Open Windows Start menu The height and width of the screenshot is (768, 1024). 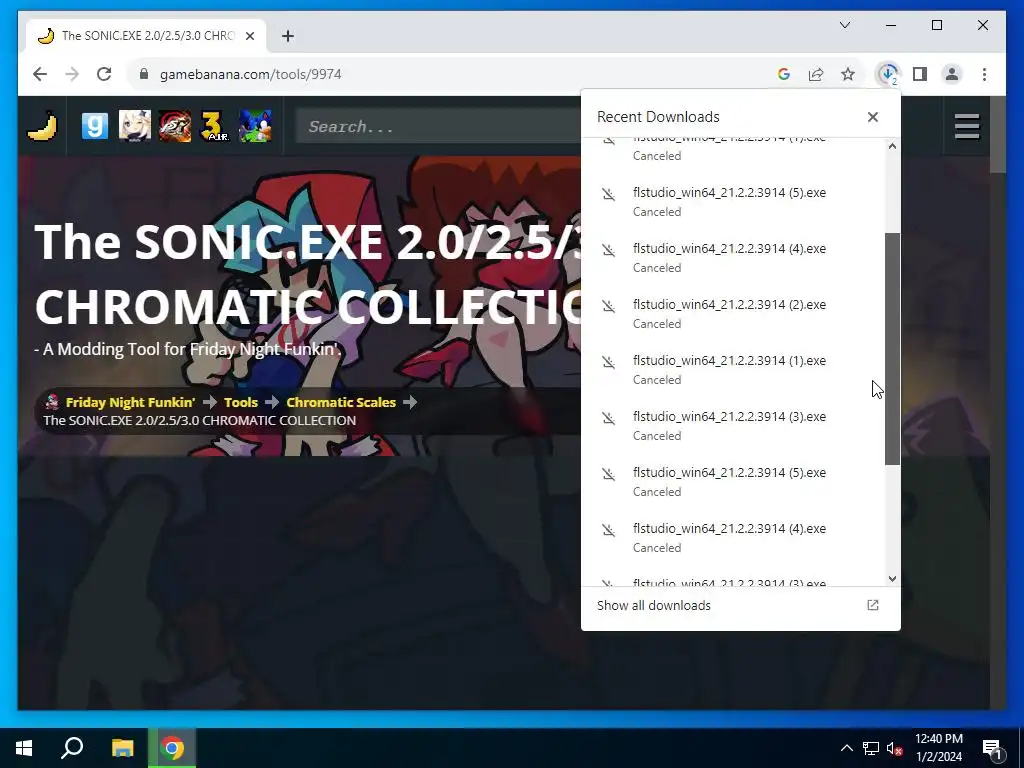[24, 748]
